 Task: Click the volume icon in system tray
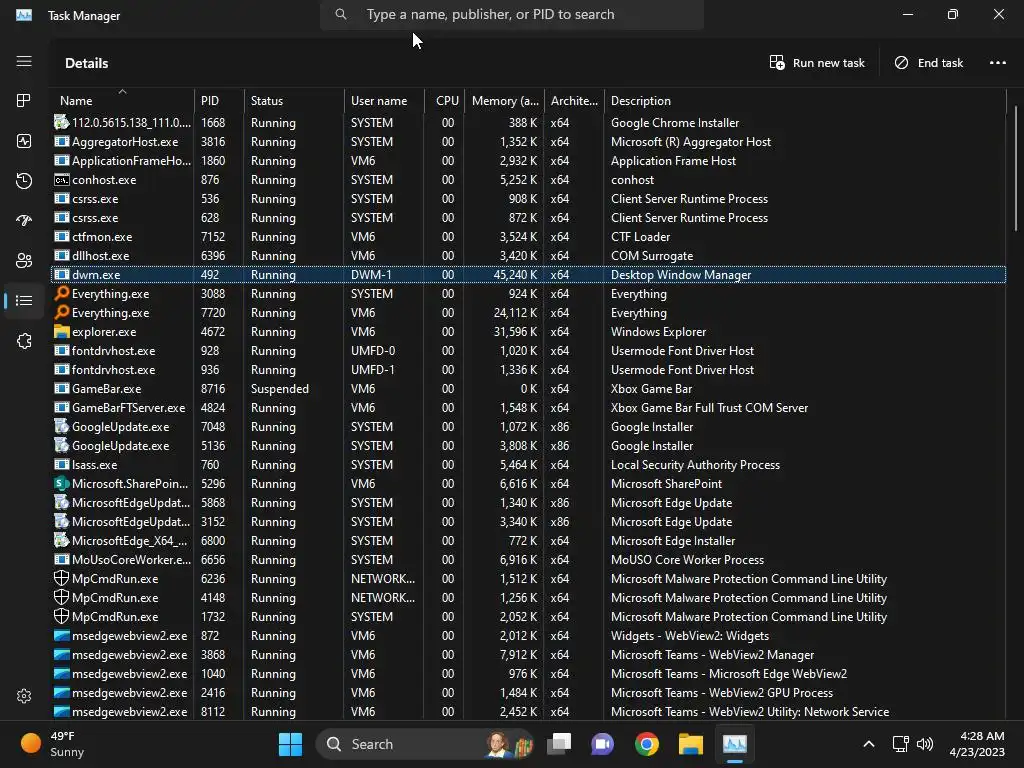point(925,744)
